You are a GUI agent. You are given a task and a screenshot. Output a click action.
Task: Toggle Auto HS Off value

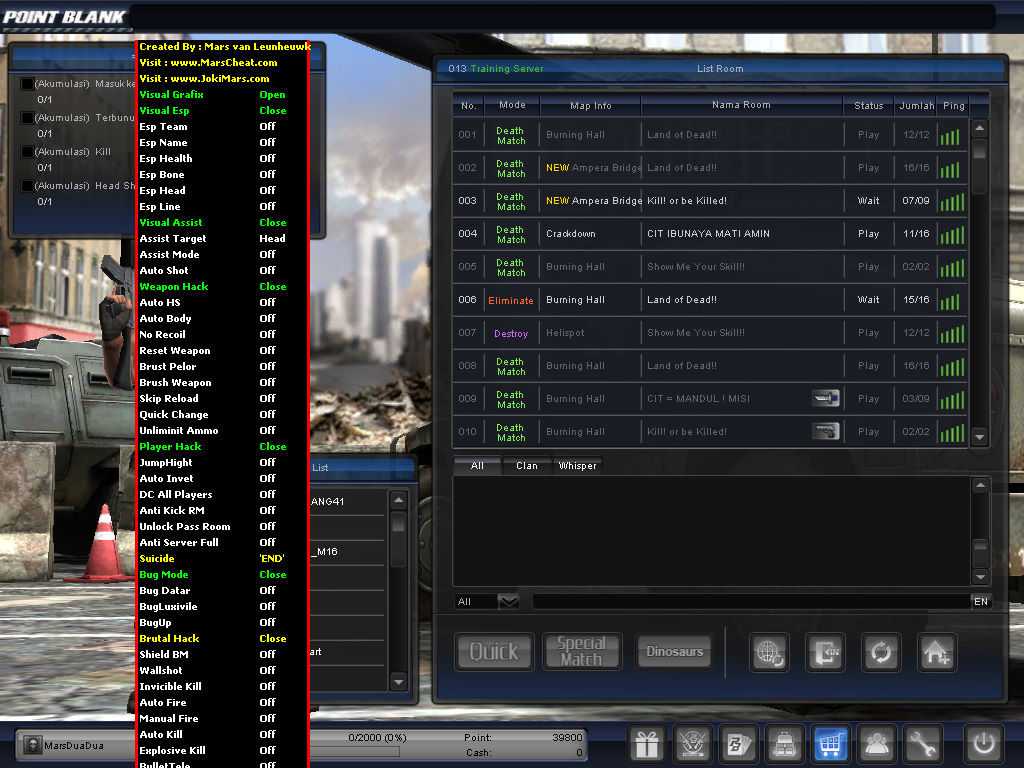tap(268, 302)
